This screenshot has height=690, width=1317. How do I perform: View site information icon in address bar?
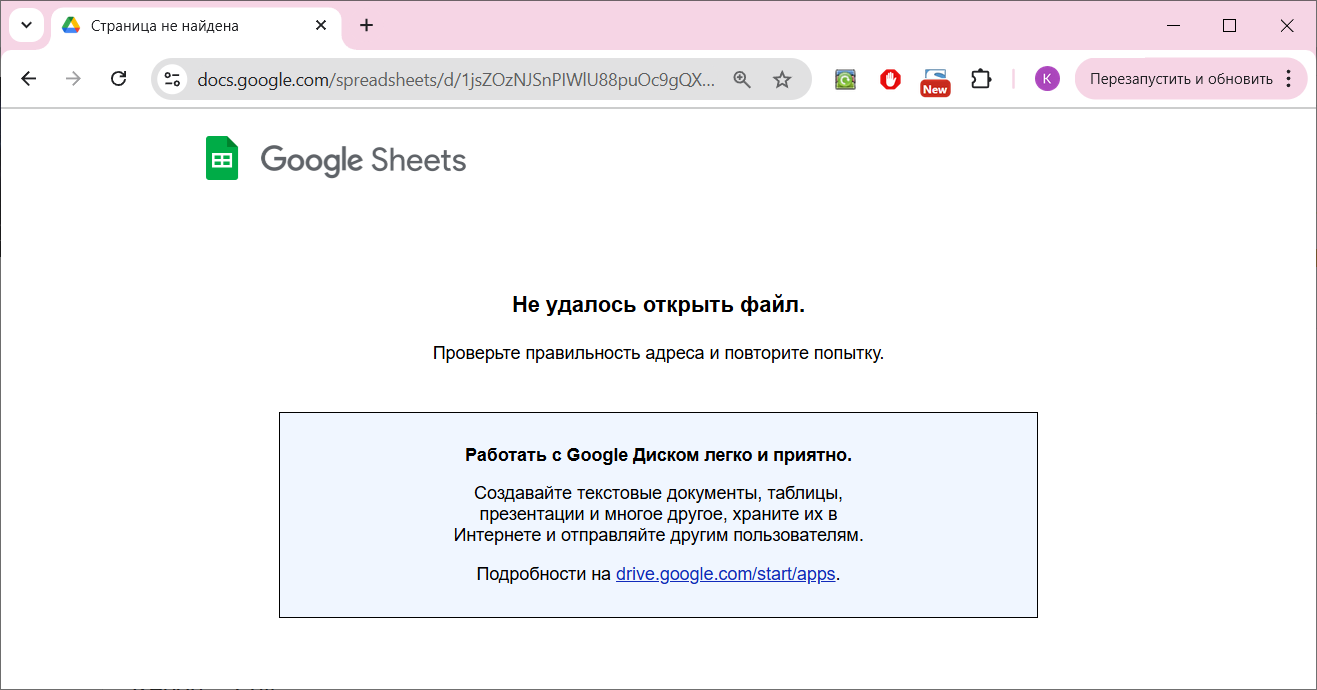pyautogui.click(x=172, y=79)
